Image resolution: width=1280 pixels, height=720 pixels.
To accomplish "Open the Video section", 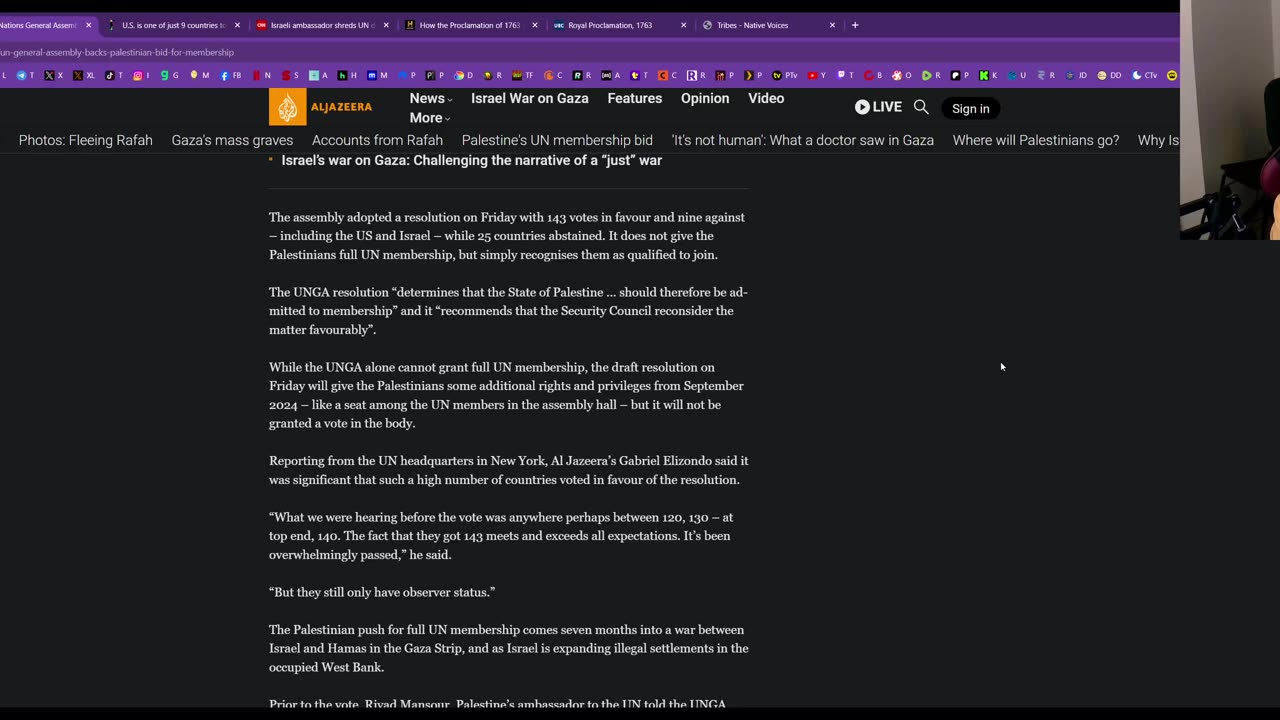I will 766,98.
